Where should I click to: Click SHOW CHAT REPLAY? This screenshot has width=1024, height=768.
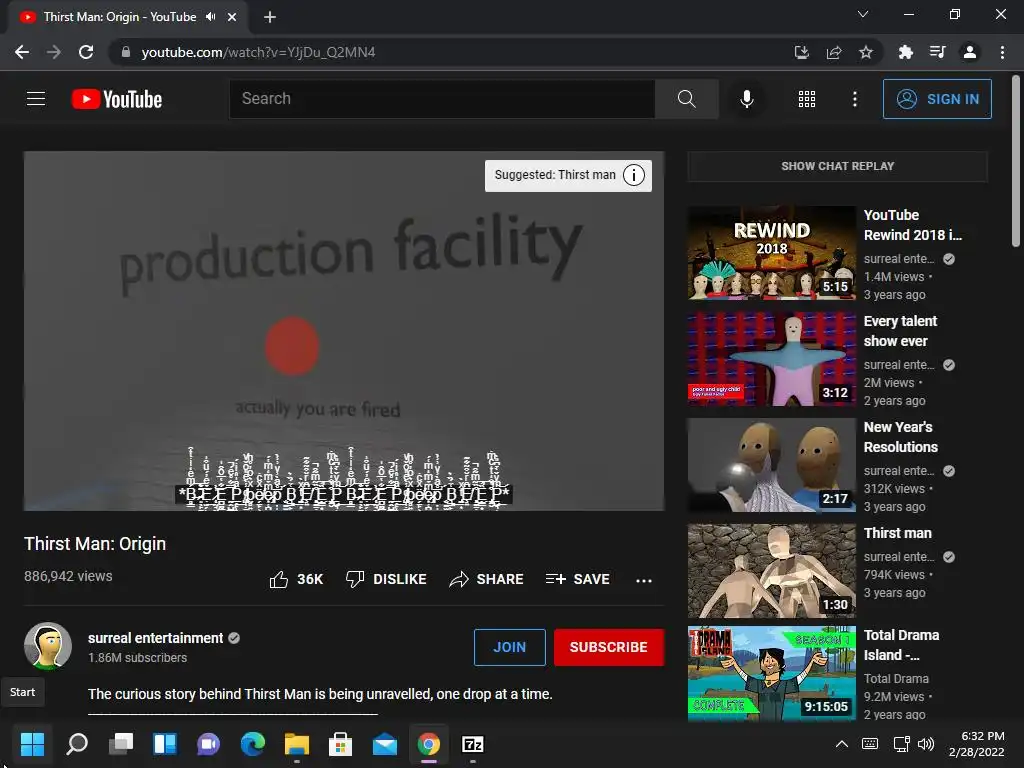pos(837,167)
